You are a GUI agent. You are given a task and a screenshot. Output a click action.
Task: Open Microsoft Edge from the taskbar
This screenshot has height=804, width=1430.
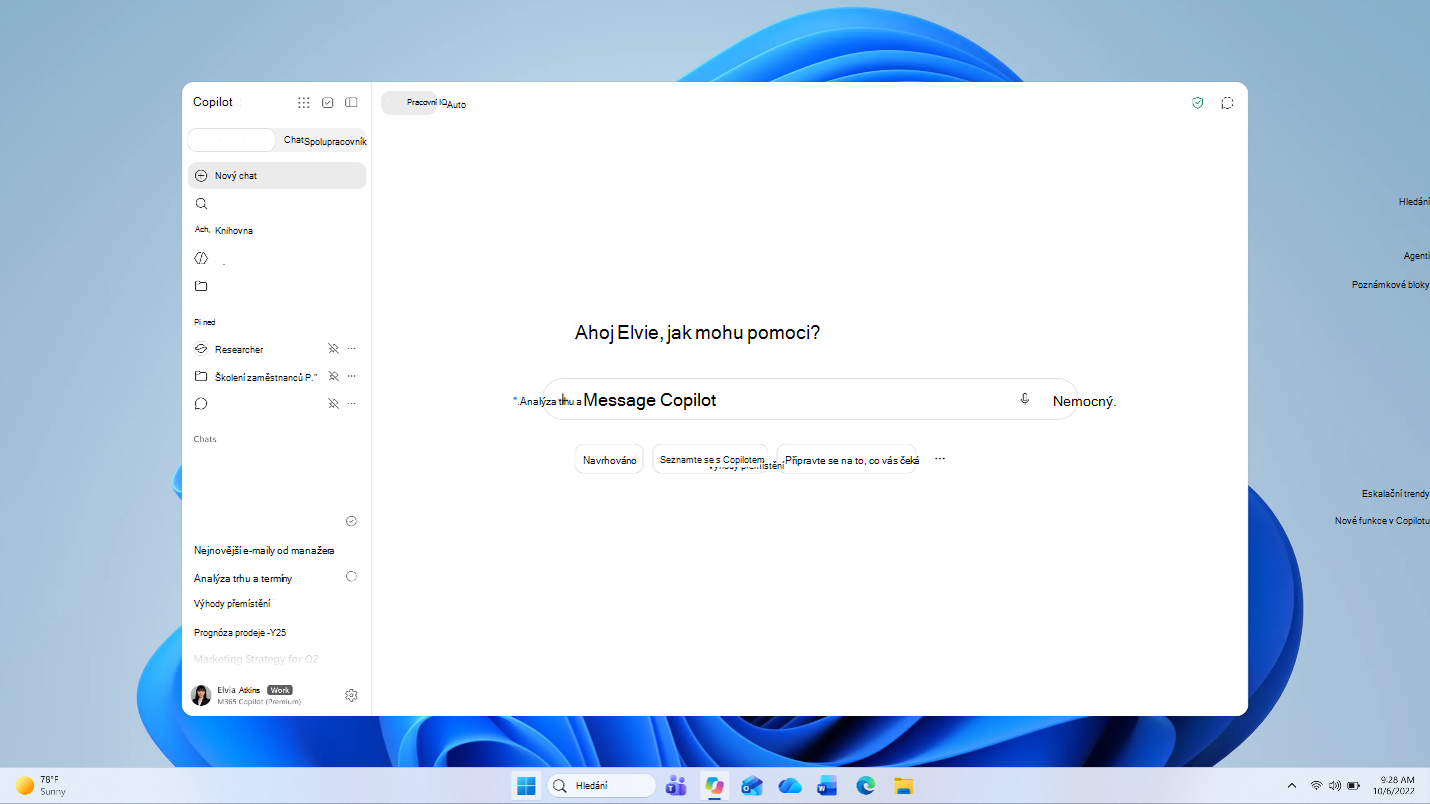[865, 786]
